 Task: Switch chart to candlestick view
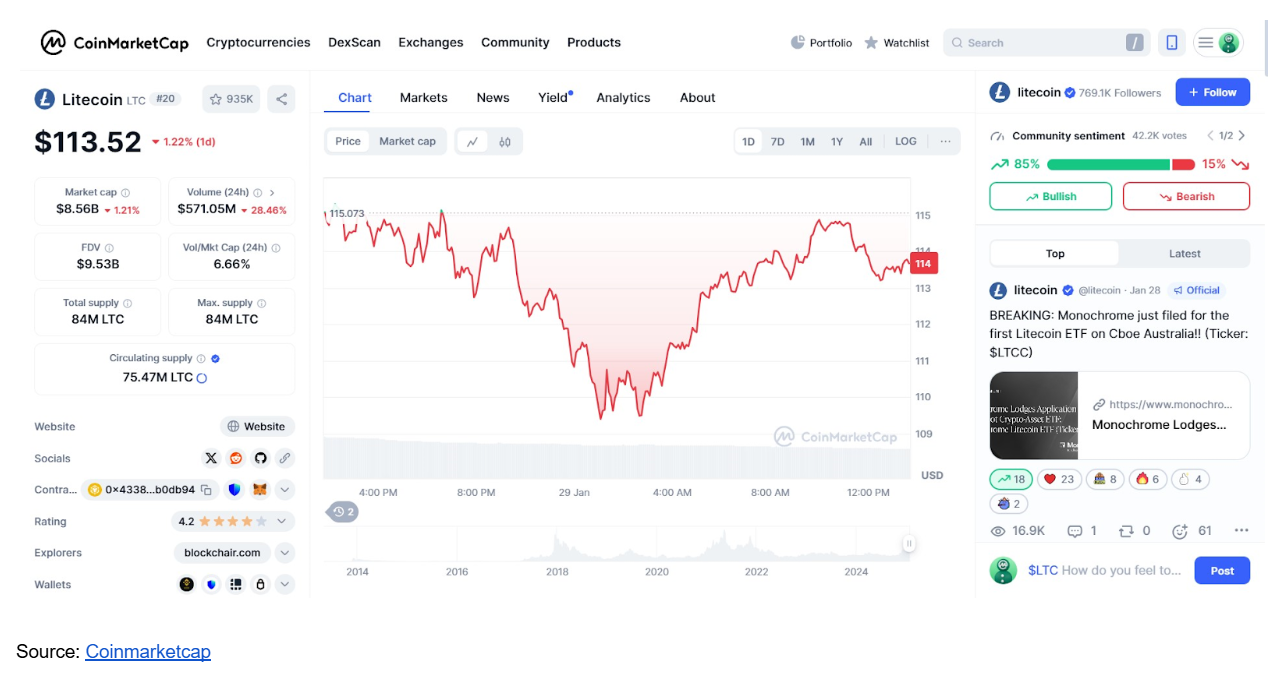click(505, 142)
